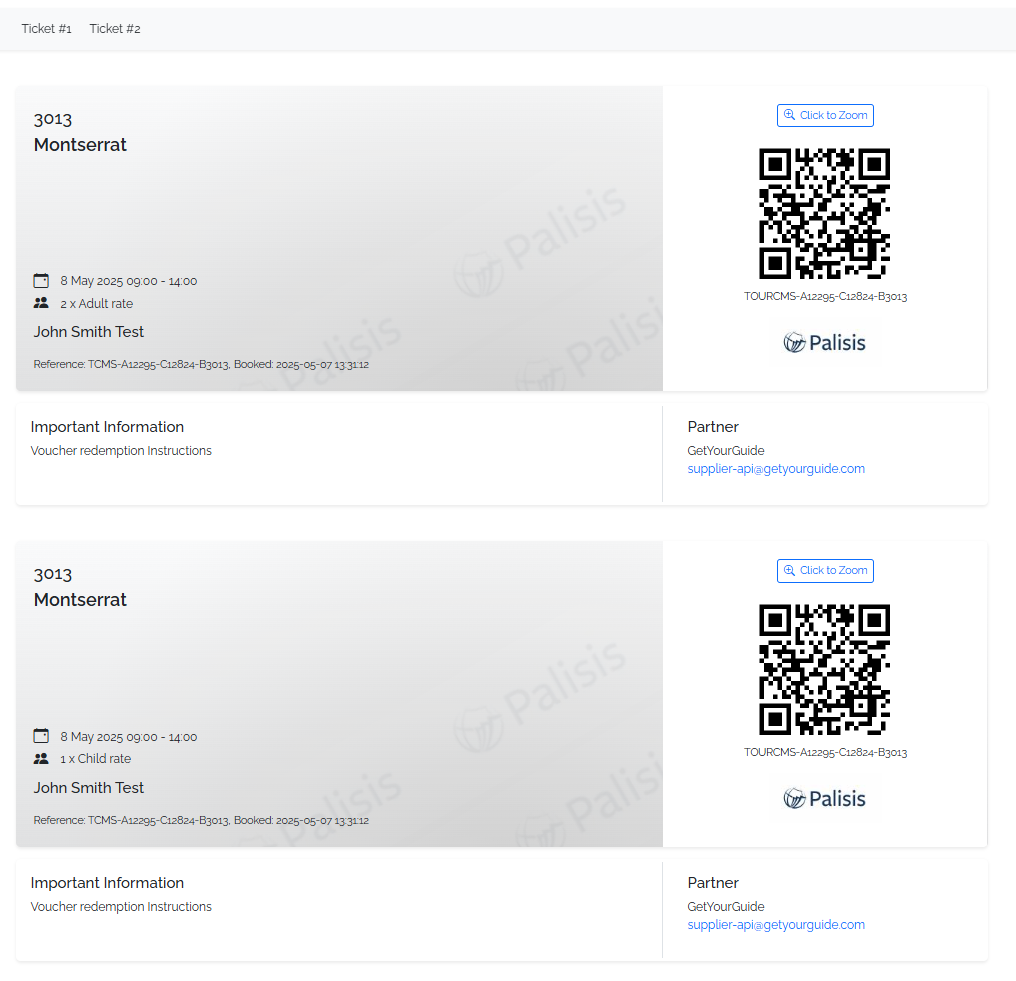Click the calendar icon on Adult rate ticket
Screen dimensions: 1016x981
tap(41, 281)
